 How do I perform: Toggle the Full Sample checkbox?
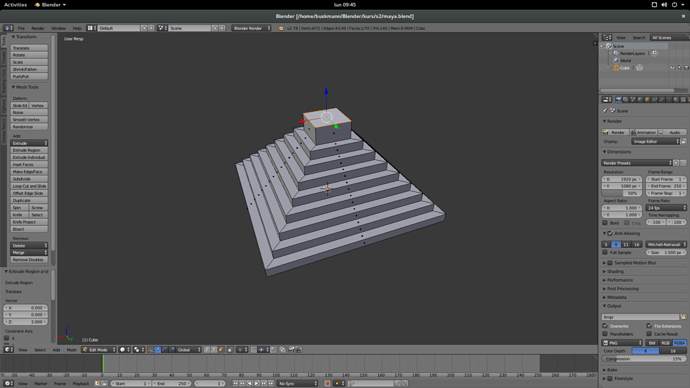tap(605, 253)
